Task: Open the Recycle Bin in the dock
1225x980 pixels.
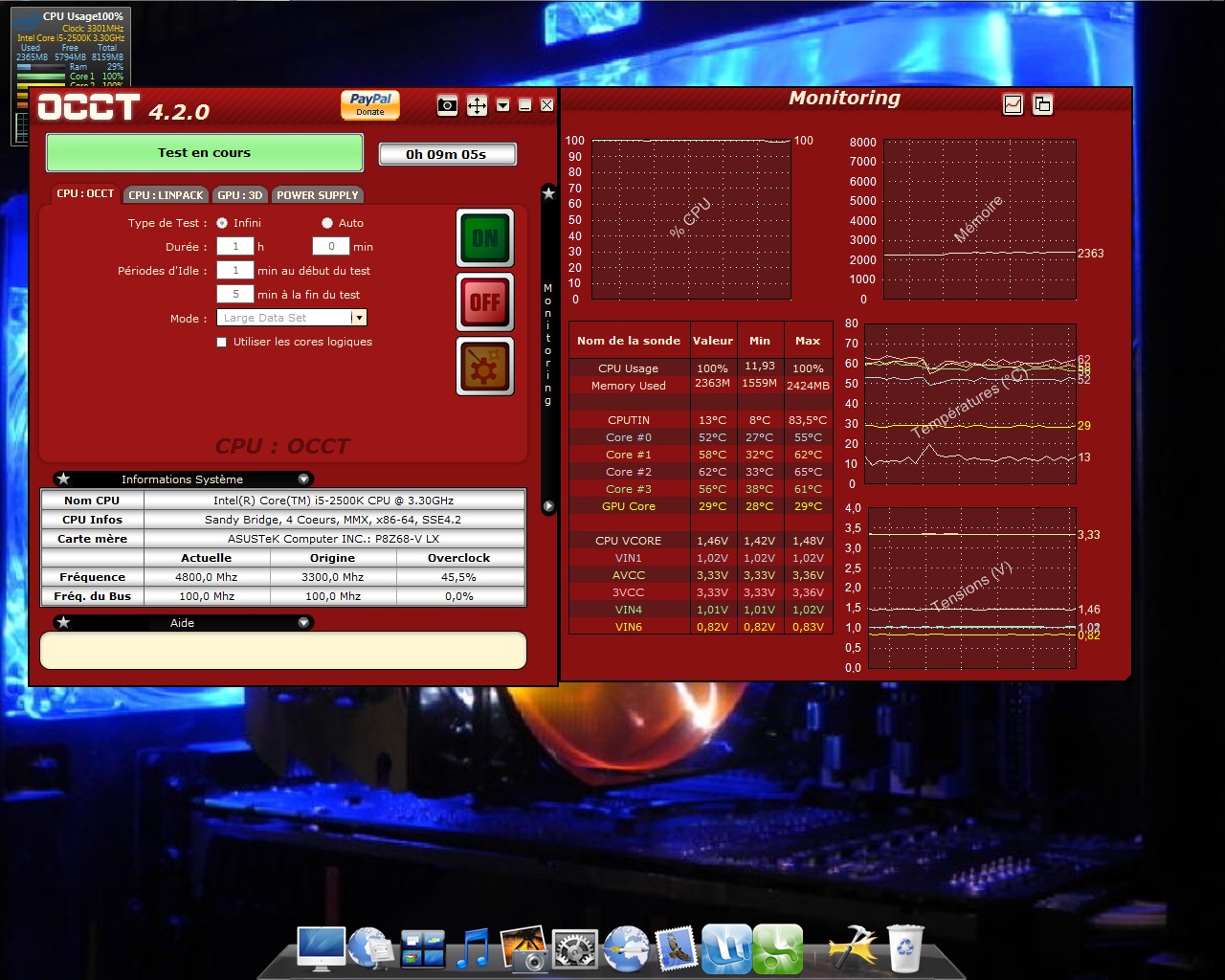Action: point(905,947)
